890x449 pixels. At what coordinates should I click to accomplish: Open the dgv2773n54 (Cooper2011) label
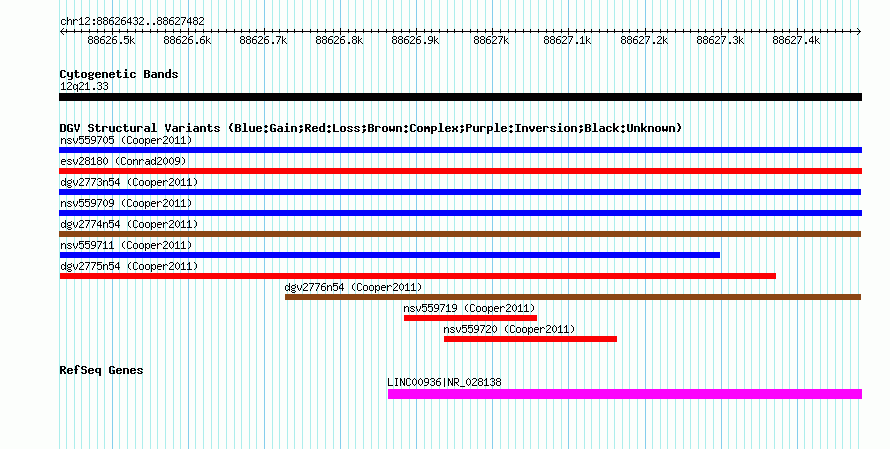click(129, 182)
